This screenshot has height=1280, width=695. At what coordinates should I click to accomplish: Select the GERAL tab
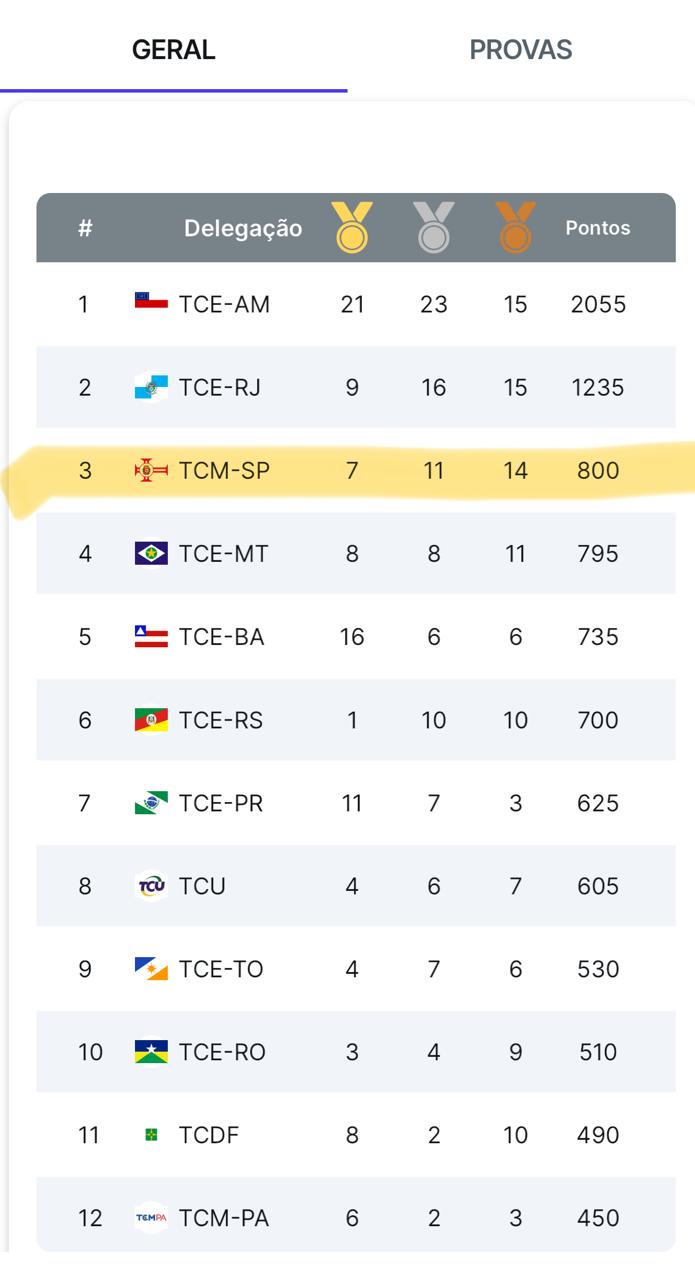[173, 50]
